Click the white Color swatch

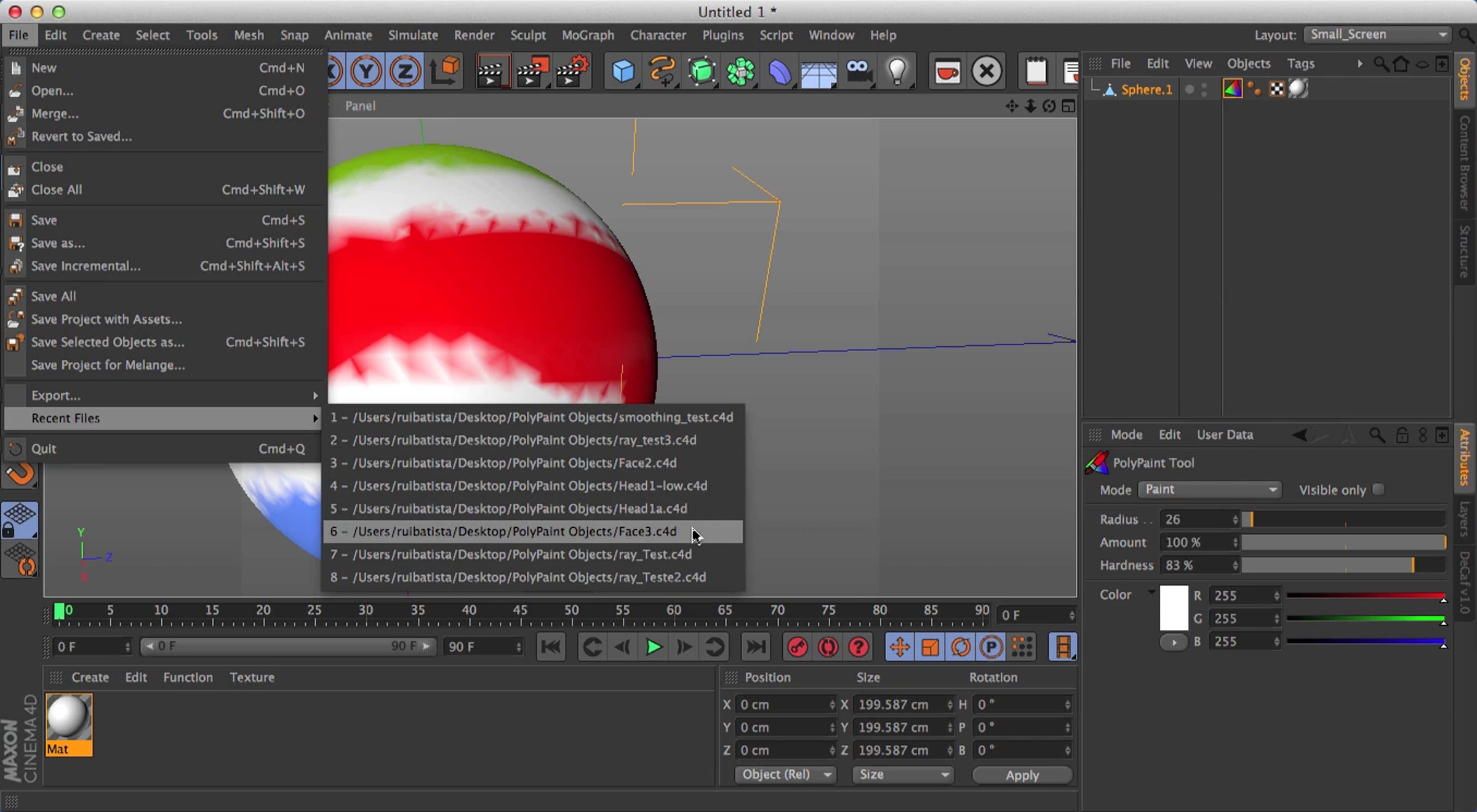(1174, 608)
